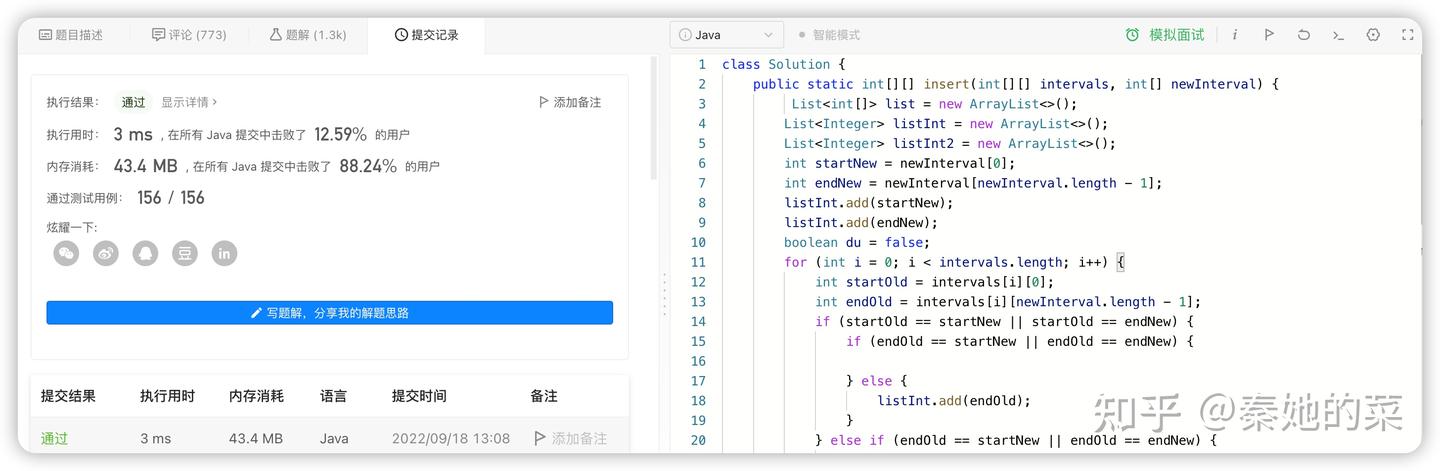Image resolution: width=1440 pixels, height=471 pixels.
Task: Click the 3 ms cell in submission row
Action: coord(156,438)
